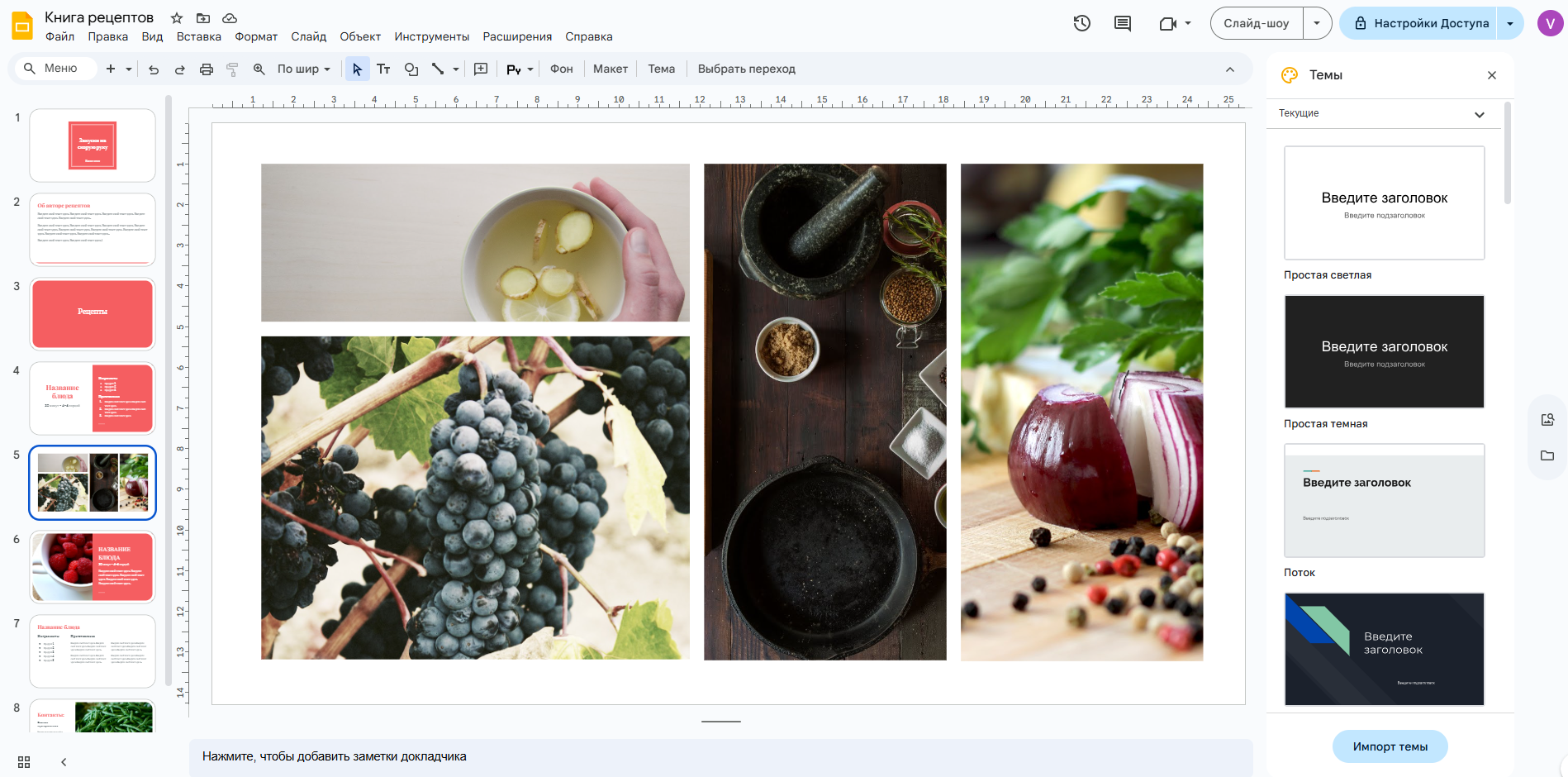Select the Shape insert tool

411,69
